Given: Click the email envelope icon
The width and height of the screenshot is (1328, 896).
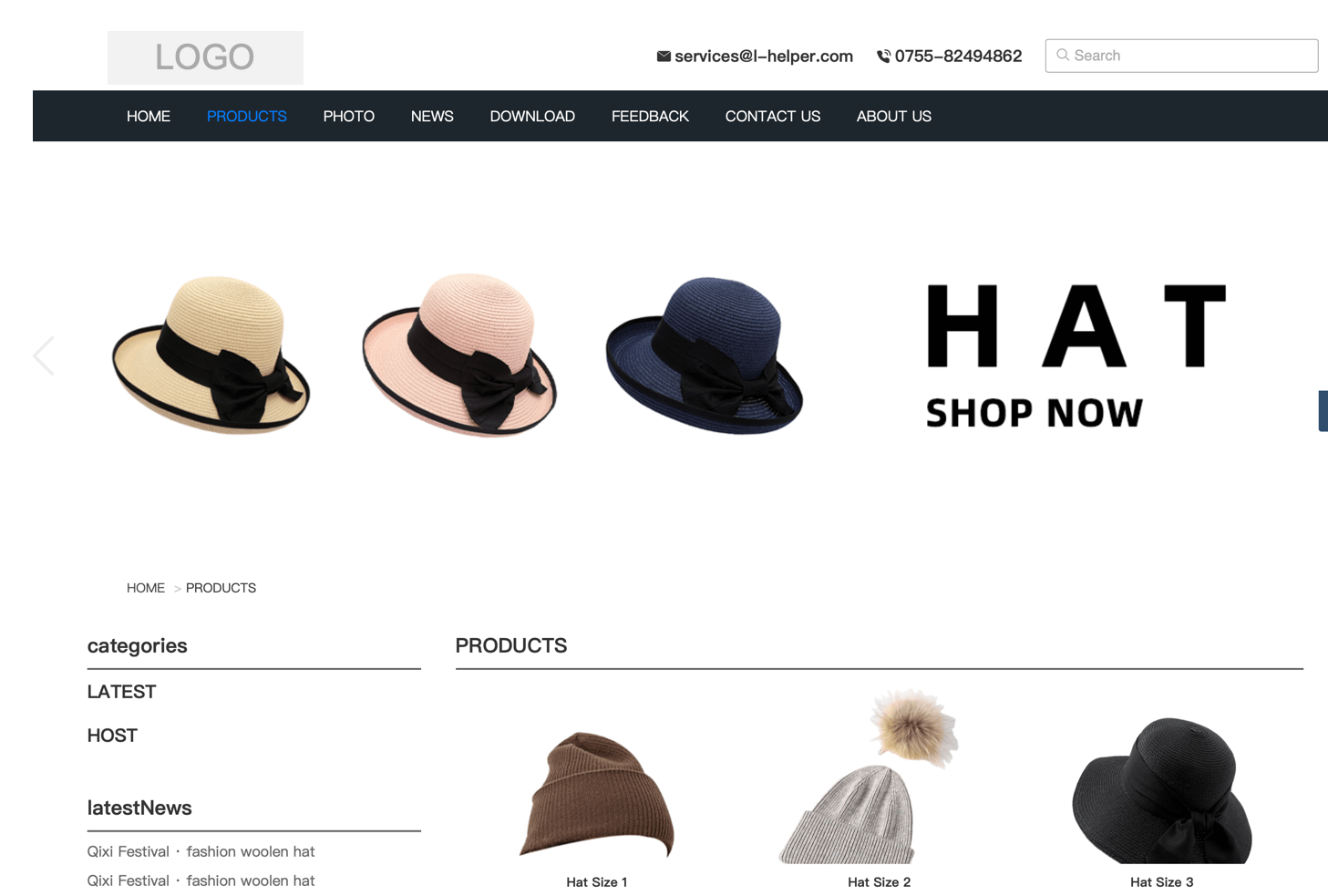Looking at the screenshot, I should (x=664, y=57).
